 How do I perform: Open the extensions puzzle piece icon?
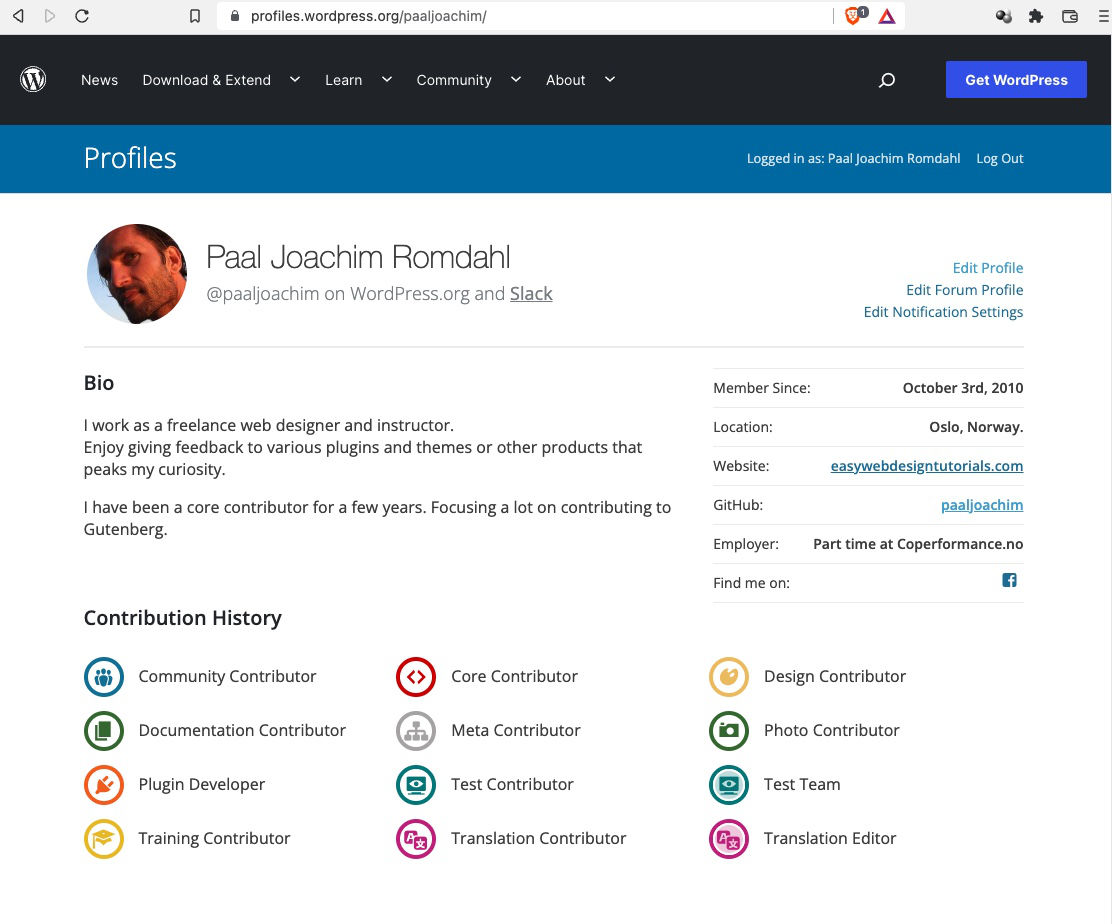coord(1035,16)
